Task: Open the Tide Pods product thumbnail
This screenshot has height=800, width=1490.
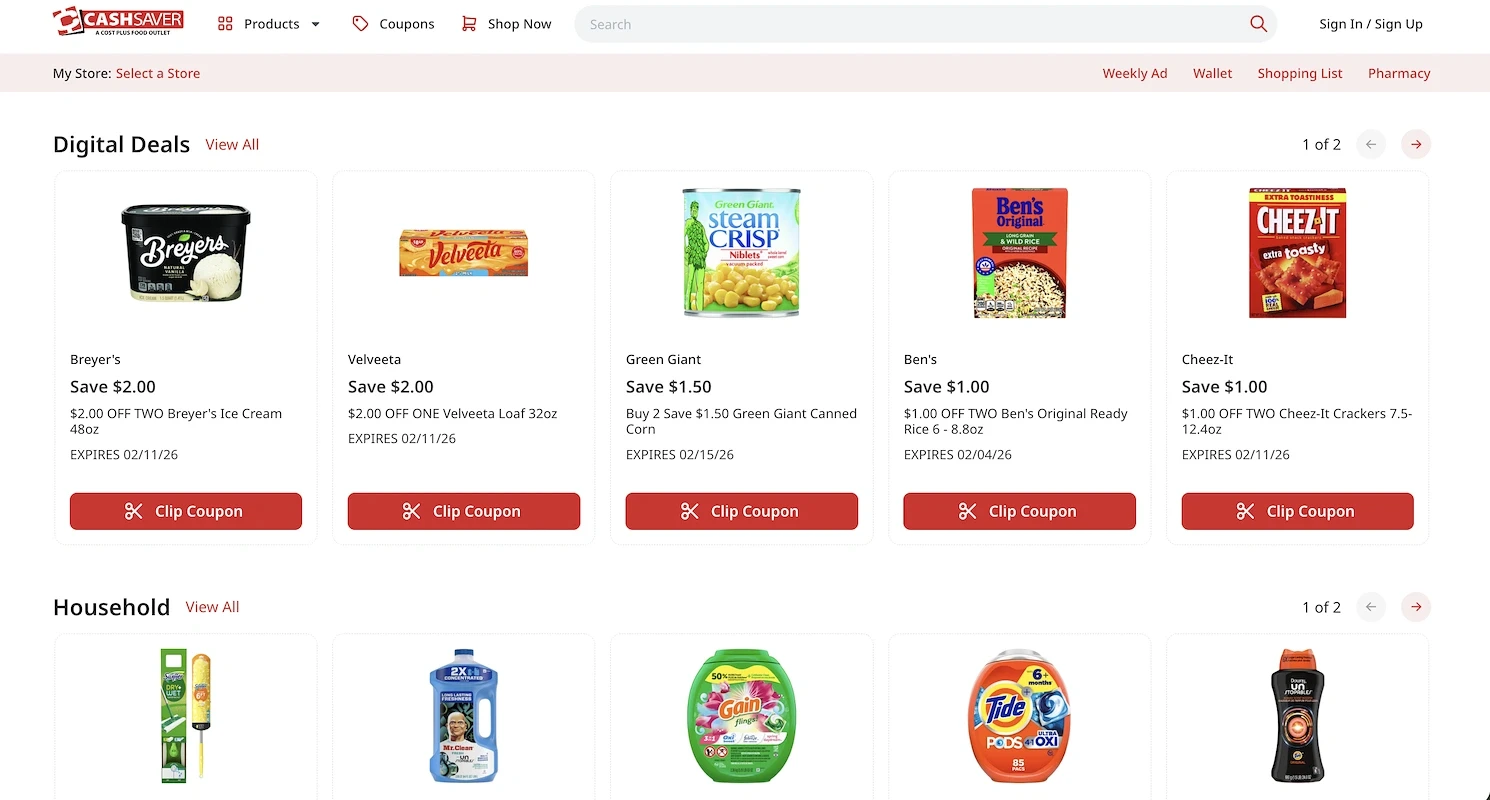Action: point(1020,715)
